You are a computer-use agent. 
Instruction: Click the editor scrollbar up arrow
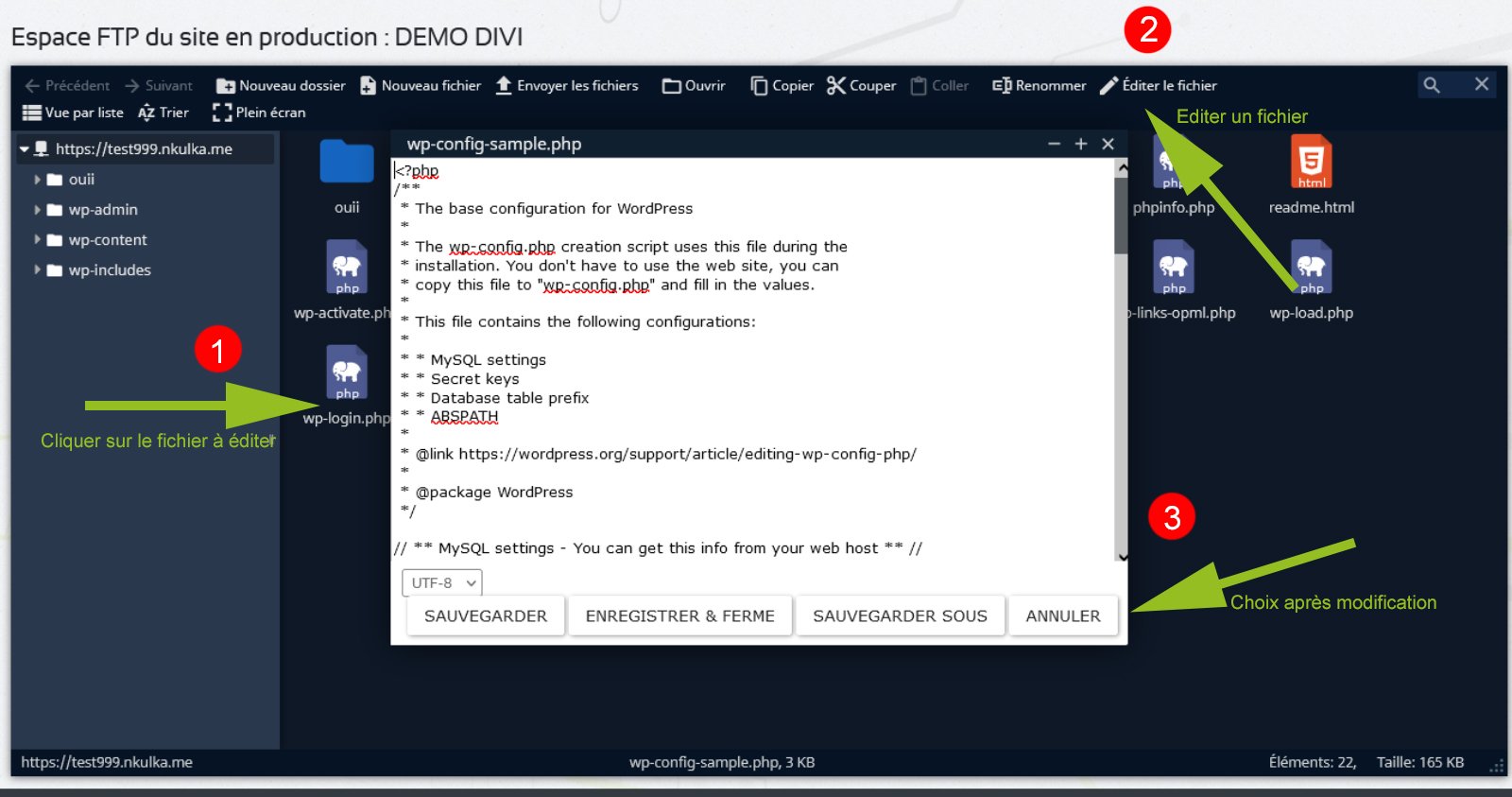pyautogui.click(x=1122, y=168)
